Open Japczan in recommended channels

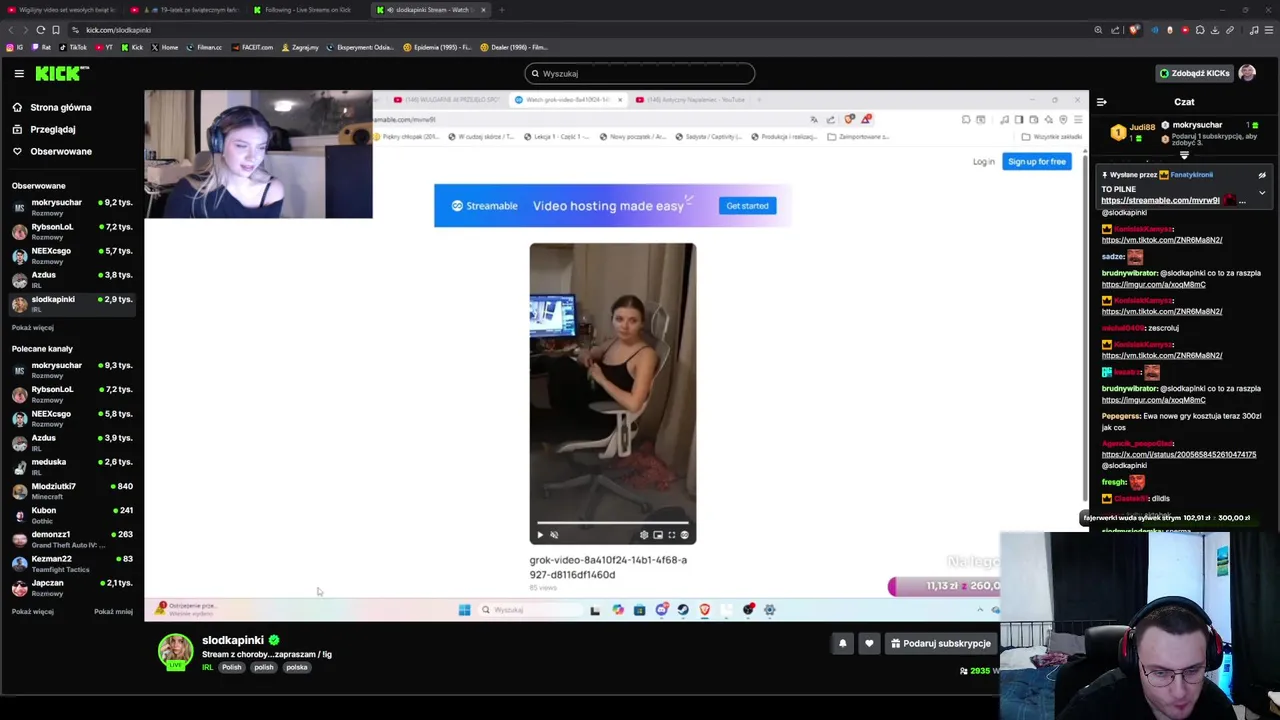click(72, 587)
